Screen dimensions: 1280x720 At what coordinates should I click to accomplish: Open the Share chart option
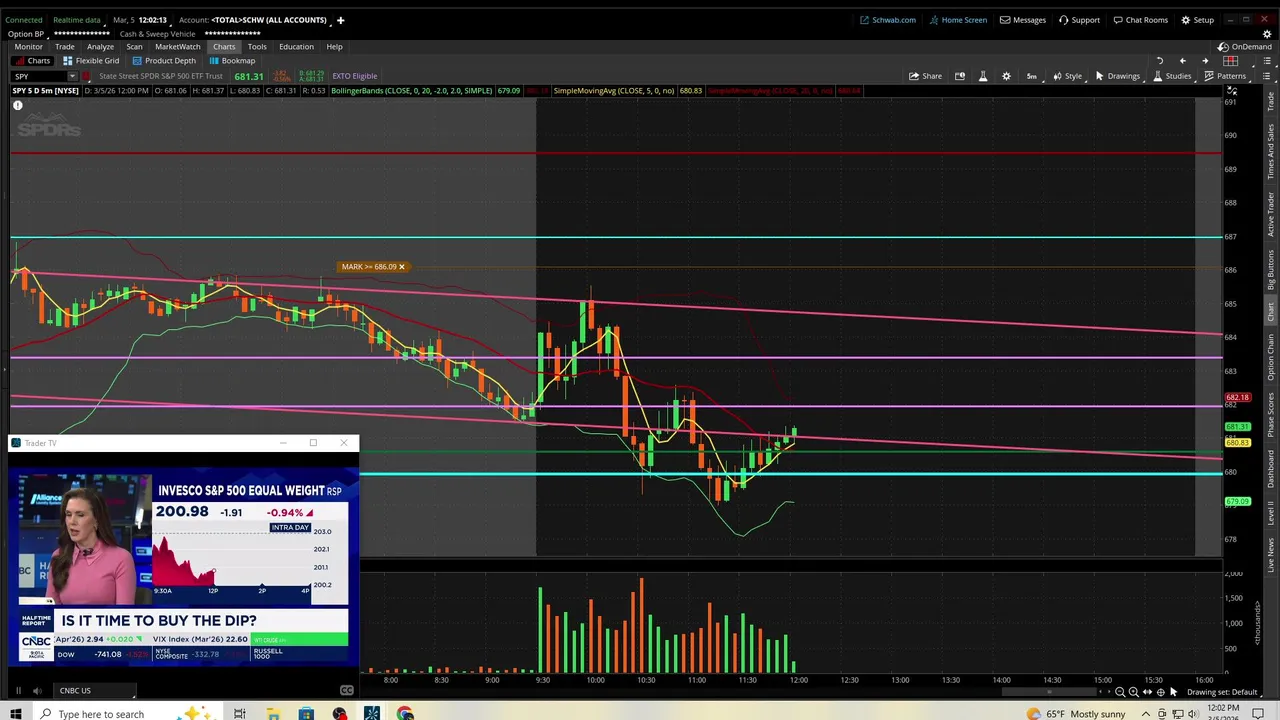925,76
